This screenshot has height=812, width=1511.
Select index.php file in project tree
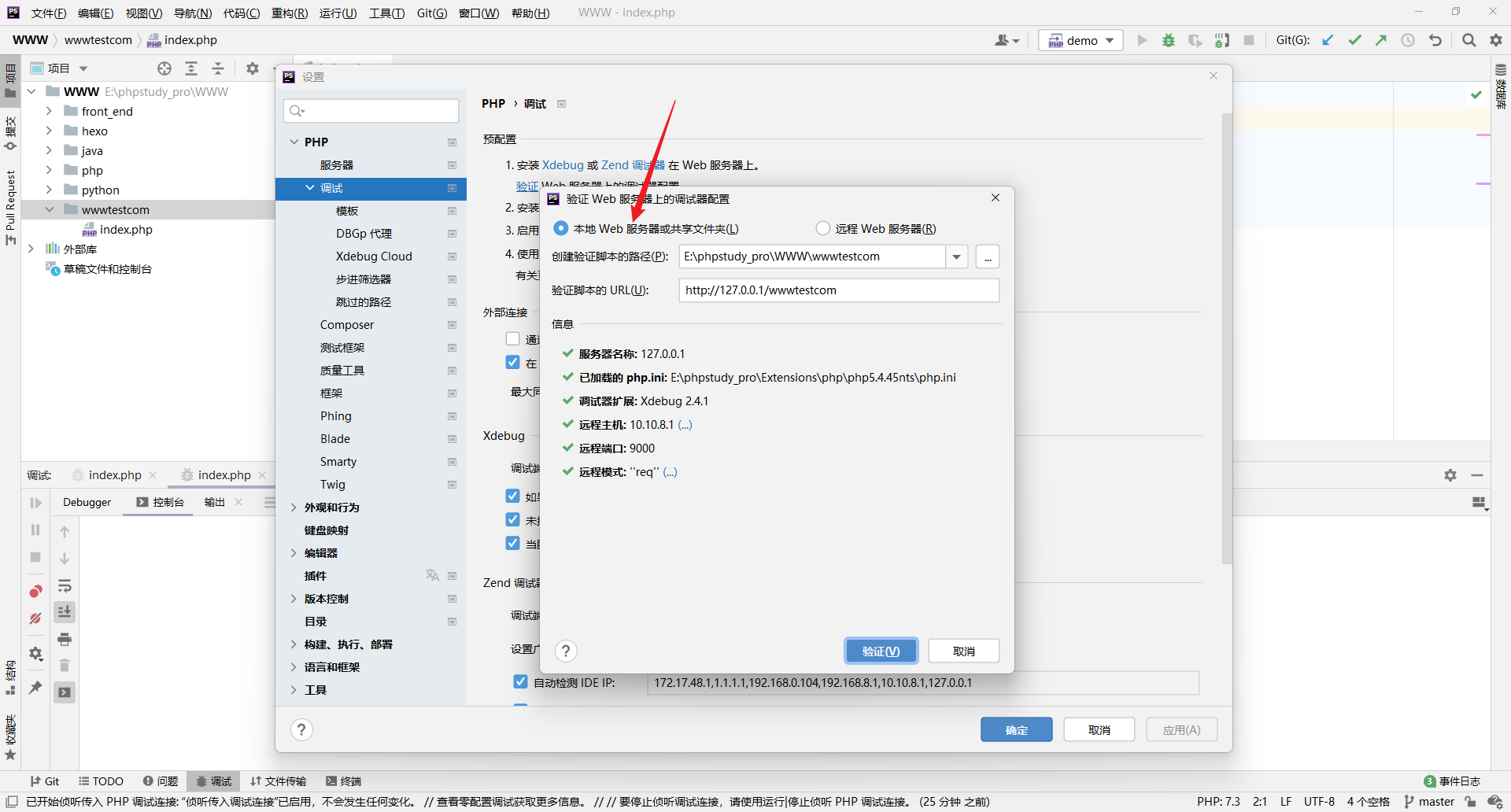[126, 230]
